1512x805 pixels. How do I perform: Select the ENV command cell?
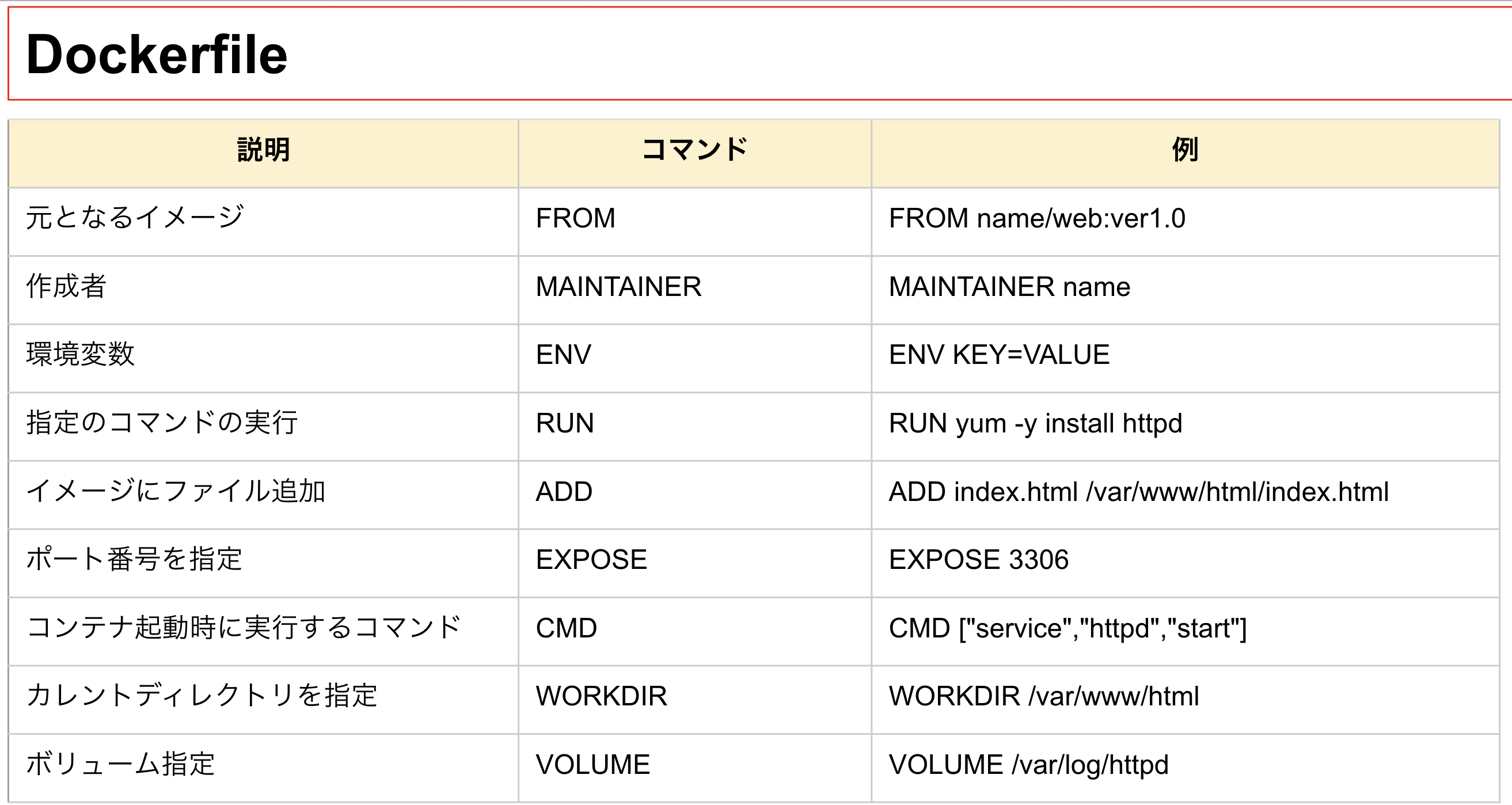click(x=564, y=355)
